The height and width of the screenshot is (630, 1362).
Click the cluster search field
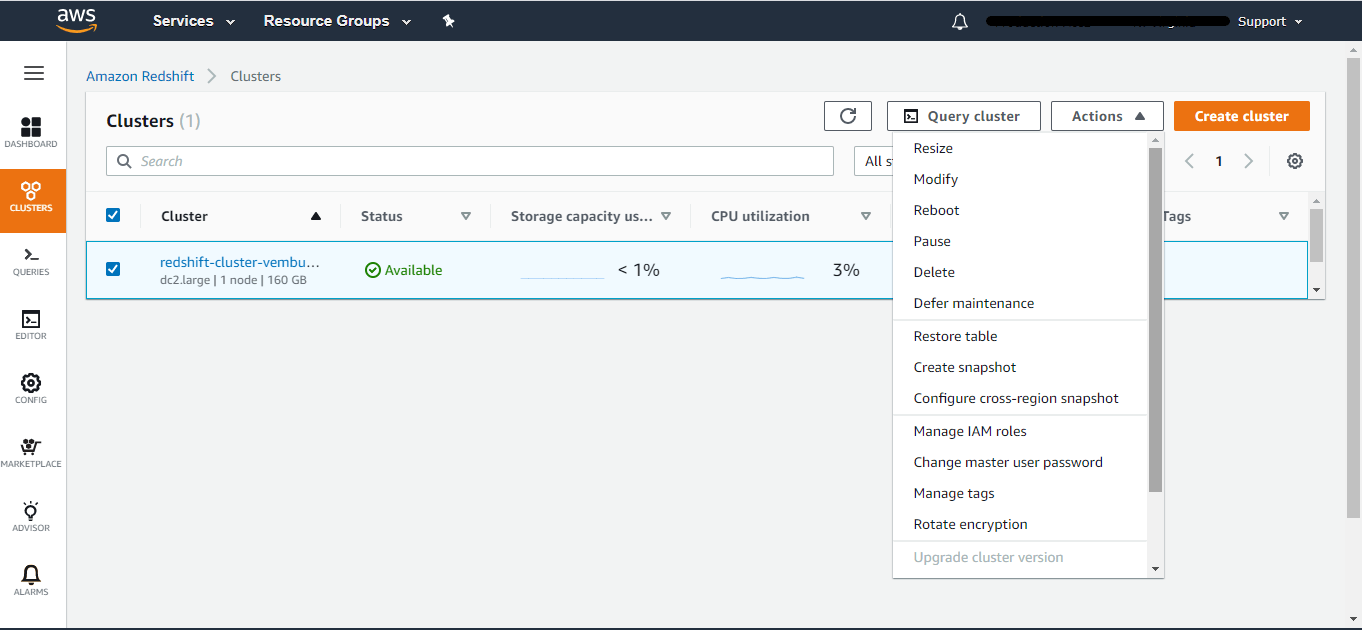470,161
